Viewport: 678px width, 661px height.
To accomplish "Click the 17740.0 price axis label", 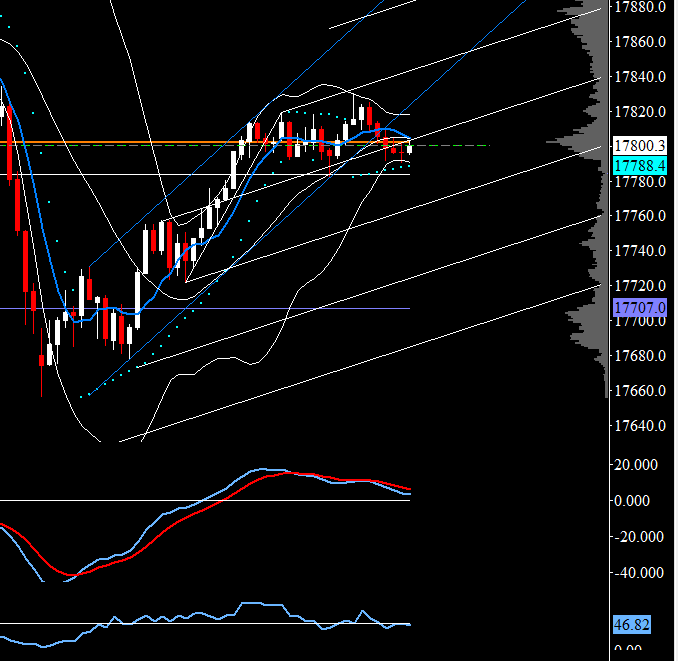I will point(640,251).
